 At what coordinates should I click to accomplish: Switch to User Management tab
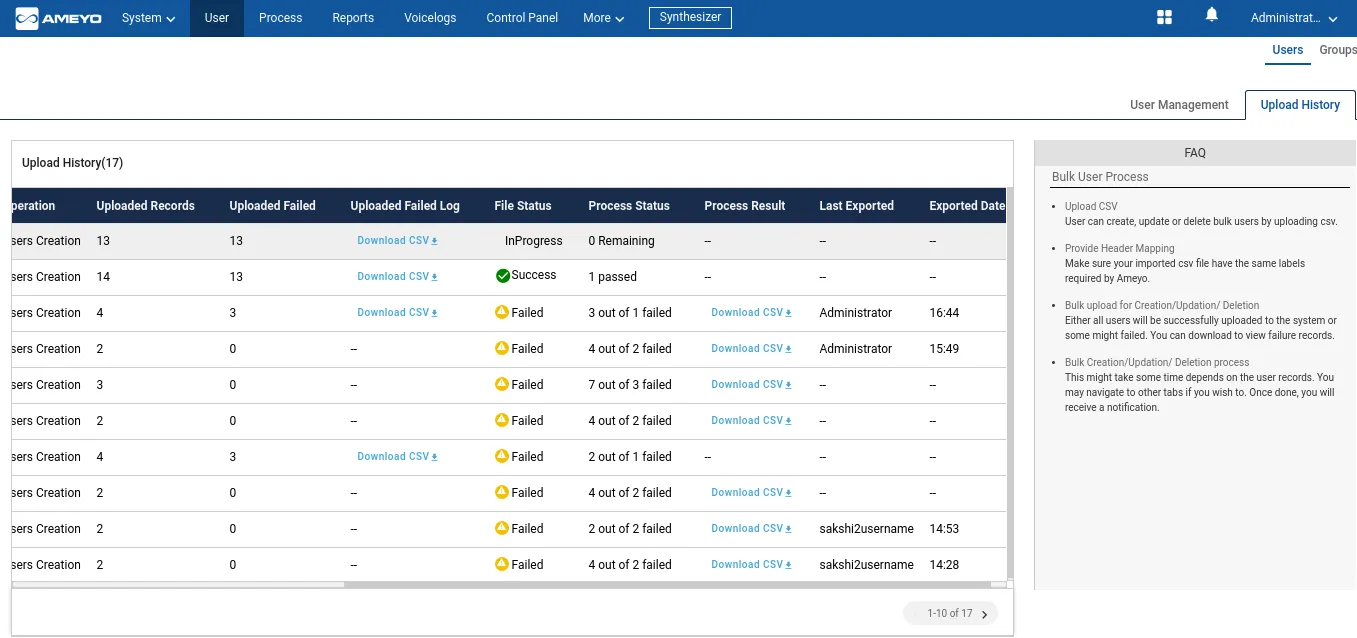tap(1179, 105)
